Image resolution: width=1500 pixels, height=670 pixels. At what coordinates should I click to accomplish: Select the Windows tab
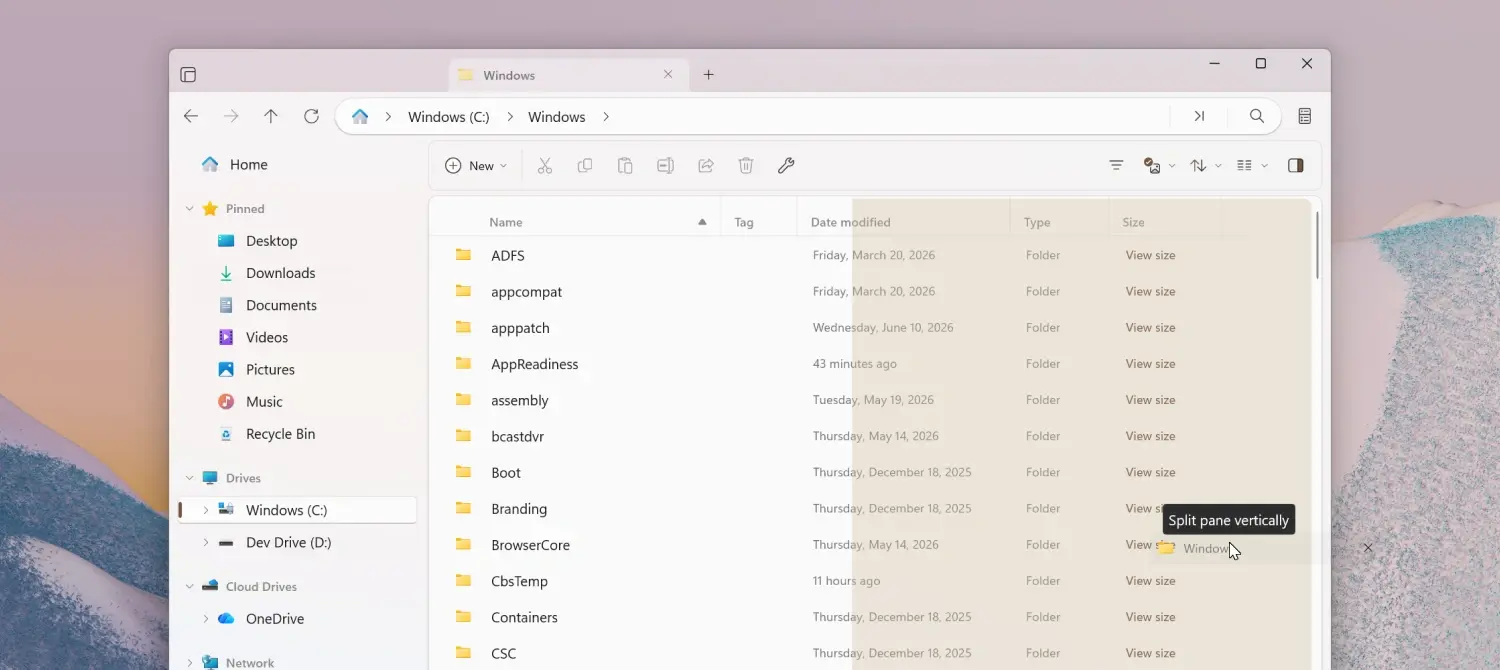coord(568,75)
